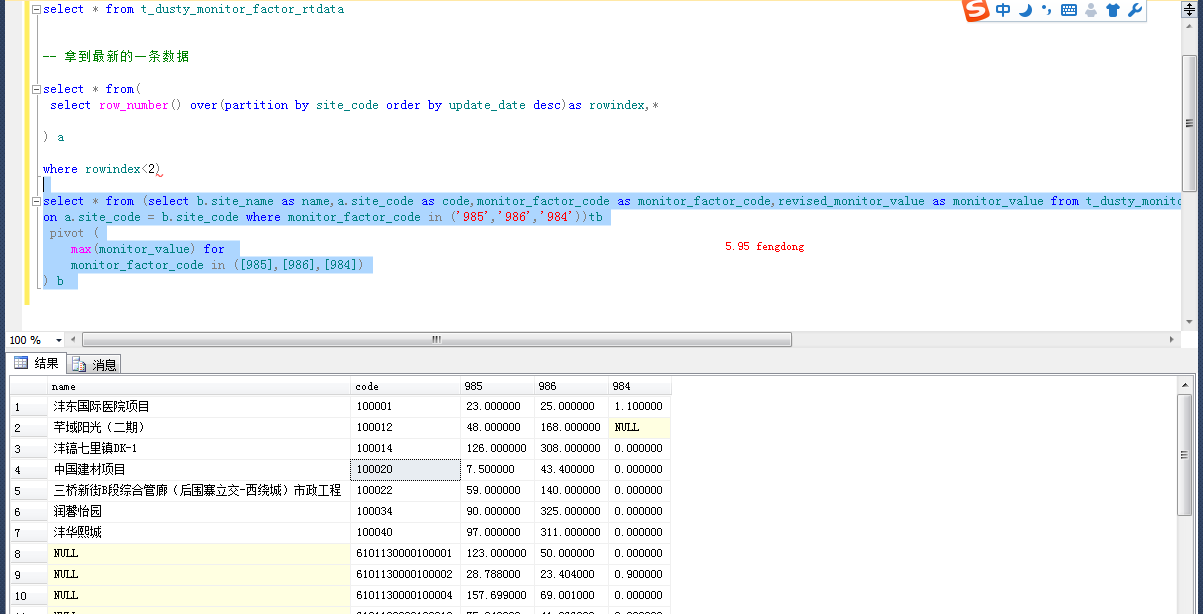This screenshot has height=614, width=1203.
Task: Click the value '126.000000' in column 985
Action: [x=498, y=449]
